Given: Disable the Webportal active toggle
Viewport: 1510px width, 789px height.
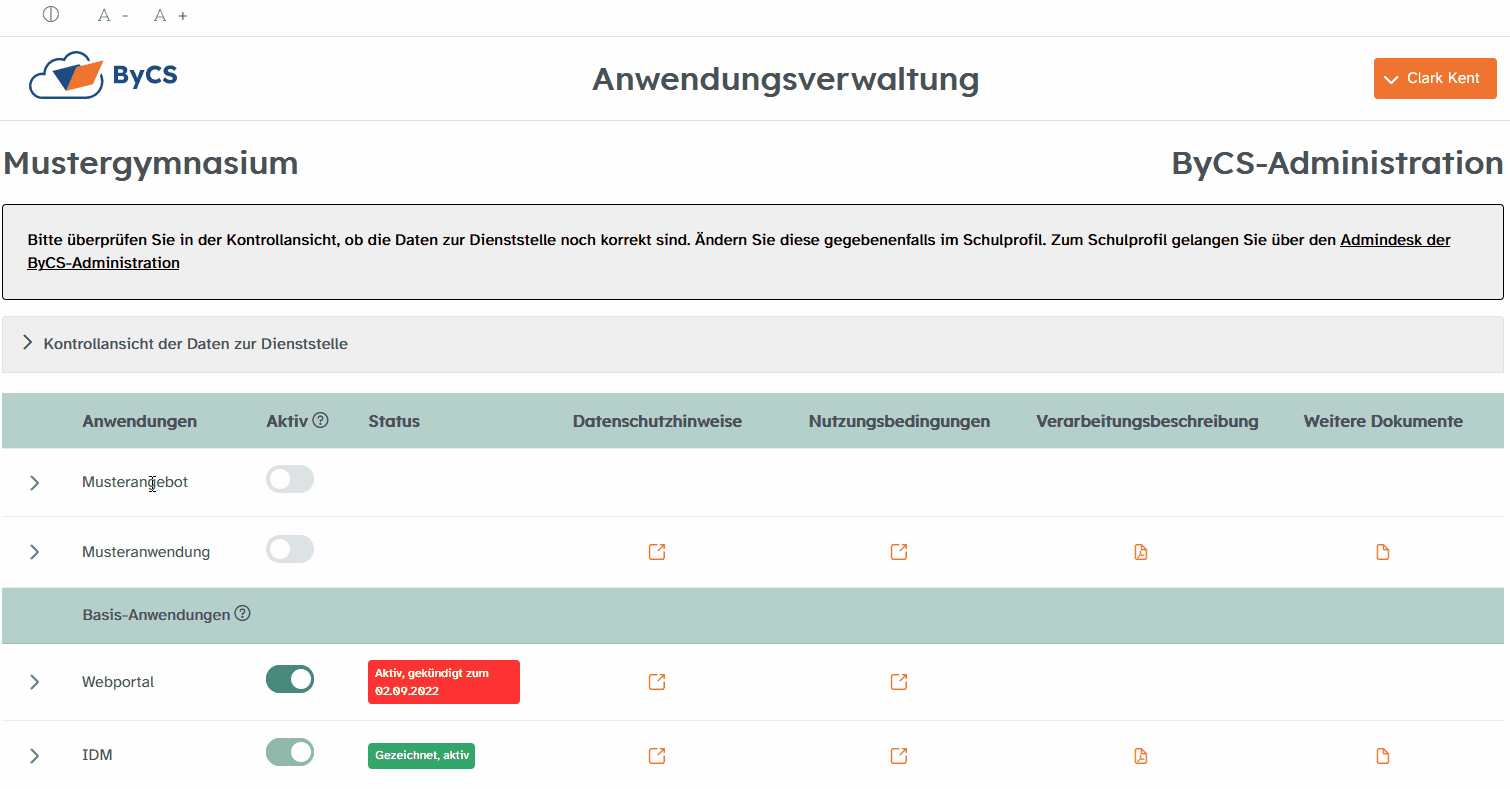Looking at the screenshot, I should 290,680.
